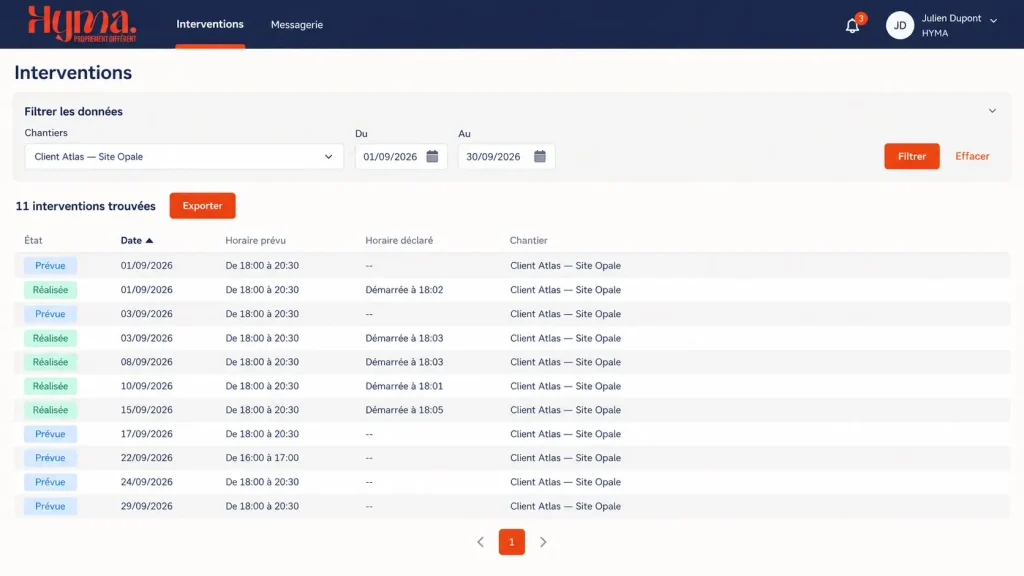1024x576 pixels.
Task: Select page 1 in pagination
Action: [511, 542]
